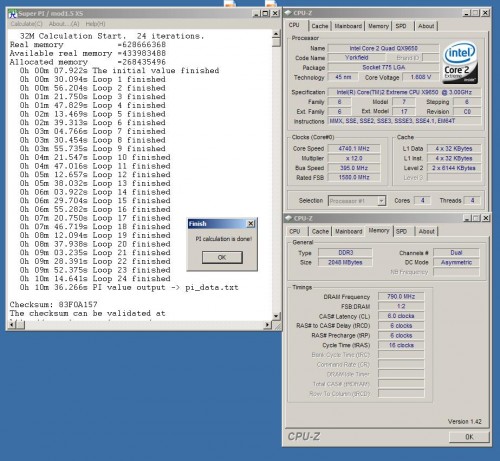This screenshot has height=461, width=500.
Task: Switch to Mainboard tab in upper CPU-Z window
Action: (x=348, y=26)
